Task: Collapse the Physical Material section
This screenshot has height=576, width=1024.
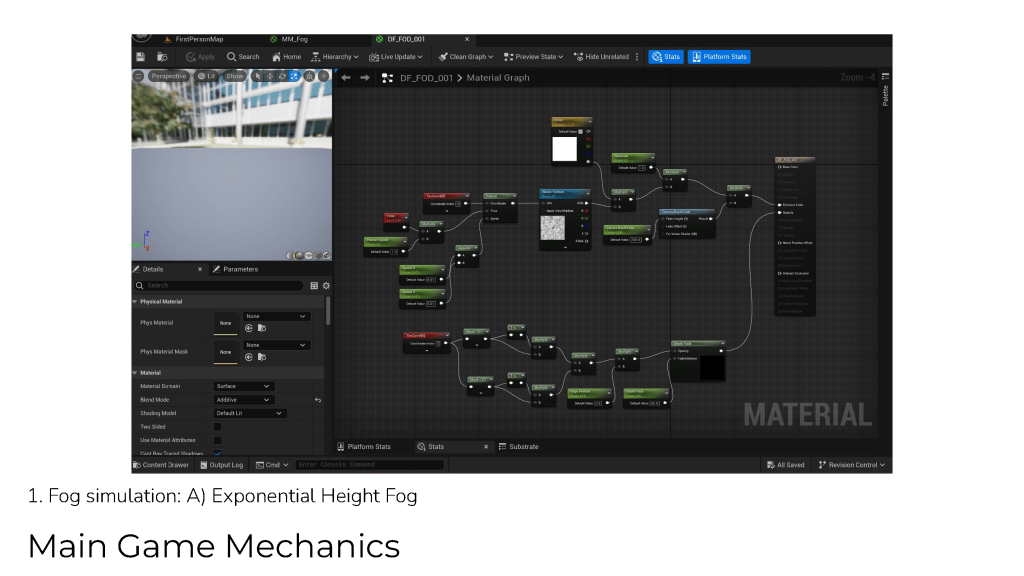Action: [135, 301]
